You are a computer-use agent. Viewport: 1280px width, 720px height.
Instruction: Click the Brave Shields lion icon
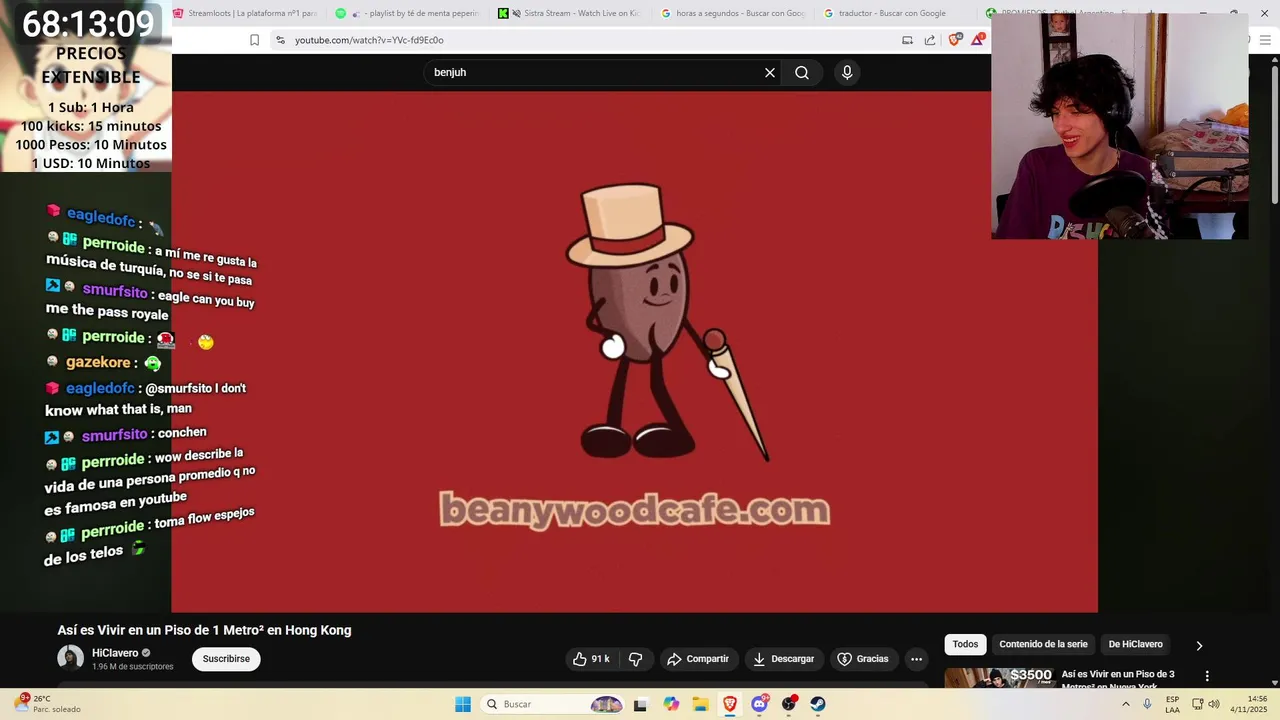[954, 40]
